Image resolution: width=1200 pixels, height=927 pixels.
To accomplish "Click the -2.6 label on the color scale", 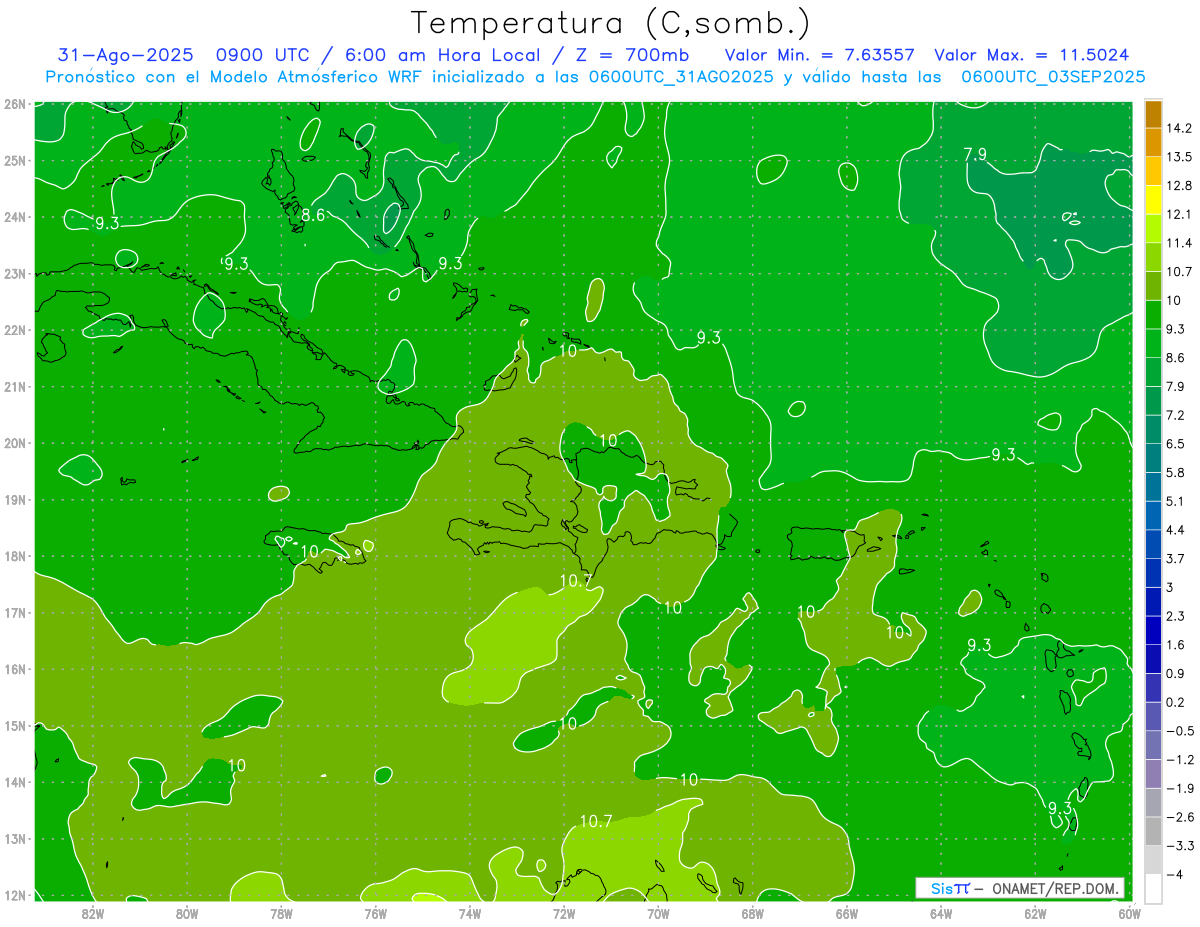I will pyautogui.click(x=1180, y=817).
